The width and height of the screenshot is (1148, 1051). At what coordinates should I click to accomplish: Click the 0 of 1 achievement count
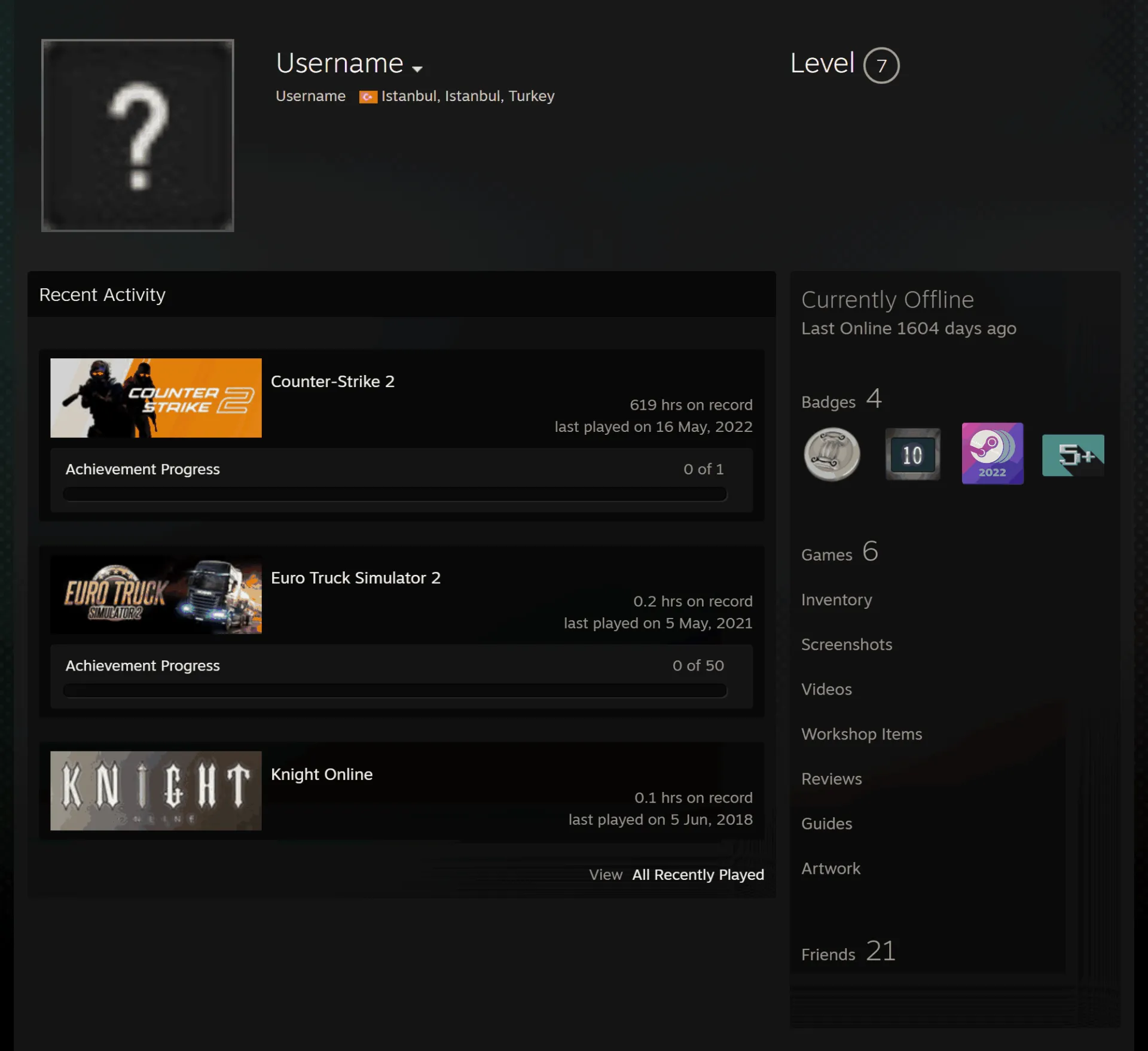(x=704, y=470)
